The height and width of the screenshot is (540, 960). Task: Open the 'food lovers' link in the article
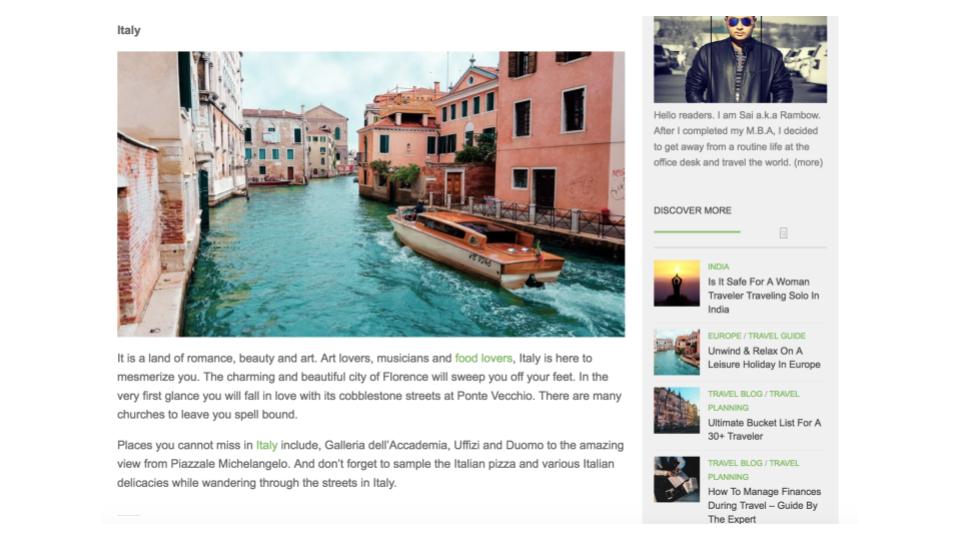483,358
